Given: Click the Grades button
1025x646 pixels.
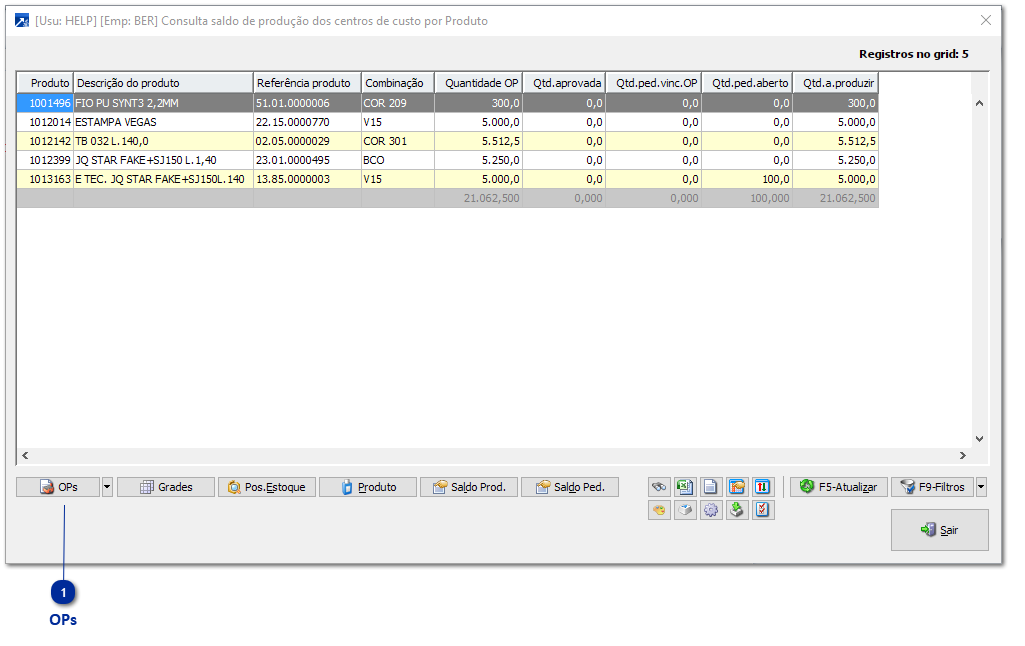Looking at the screenshot, I should (x=166, y=487).
